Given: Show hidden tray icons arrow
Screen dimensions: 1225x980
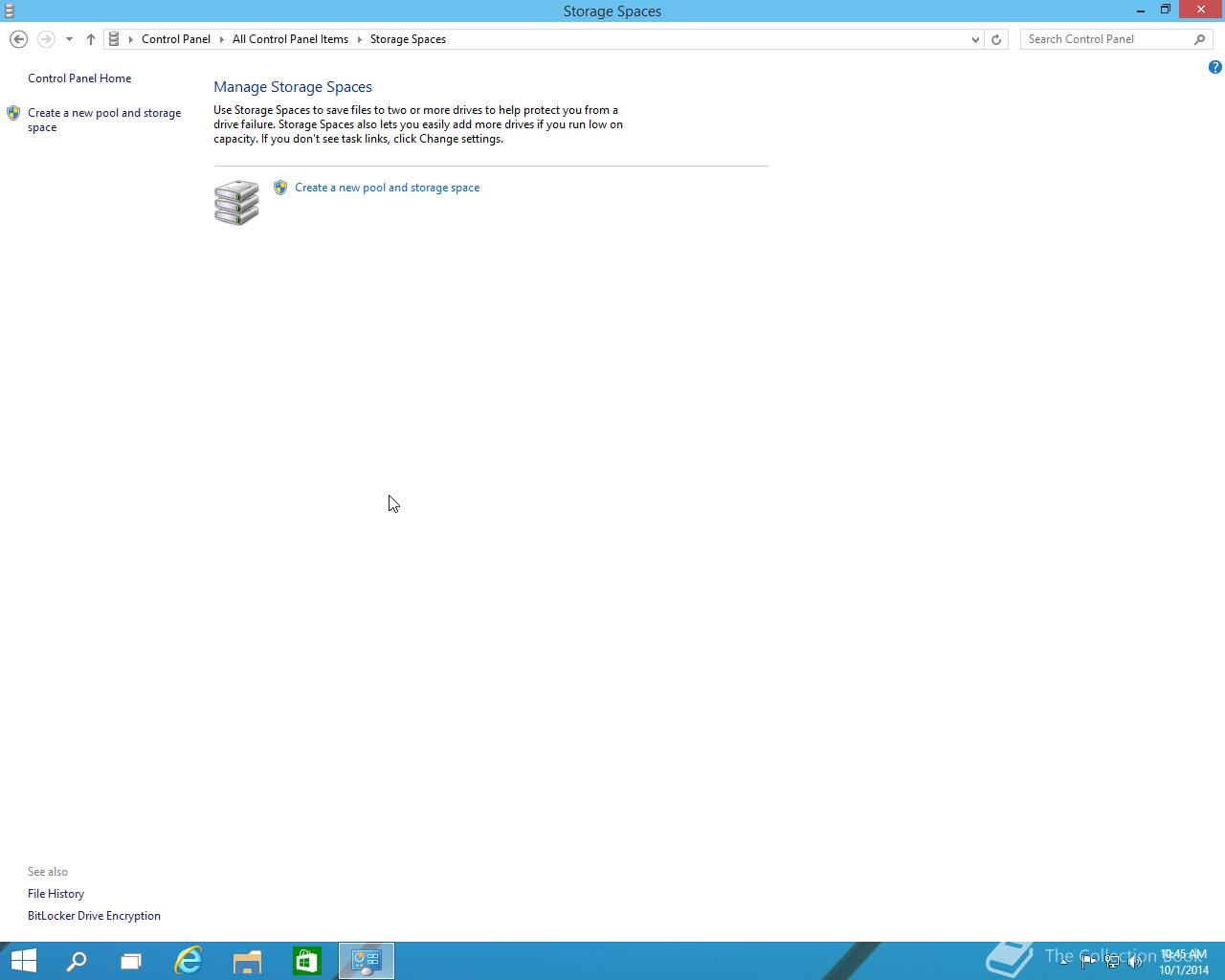Looking at the screenshot, I should point(1063,962).
